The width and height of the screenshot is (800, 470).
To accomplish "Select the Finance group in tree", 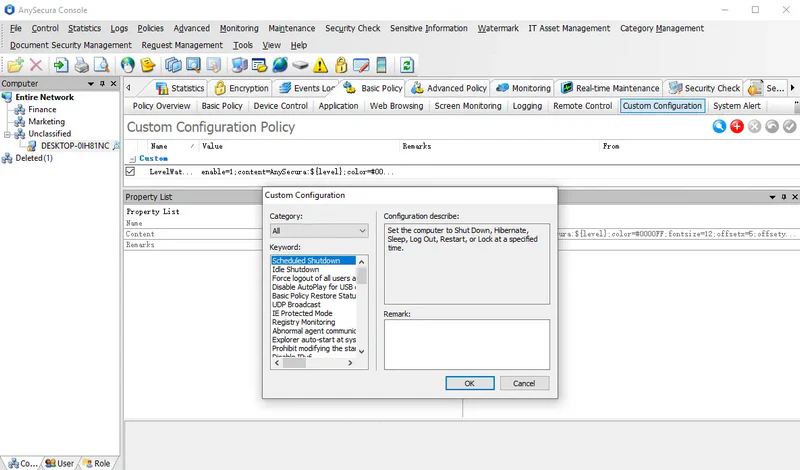I will pyautogui.click(x=42, y=109).
